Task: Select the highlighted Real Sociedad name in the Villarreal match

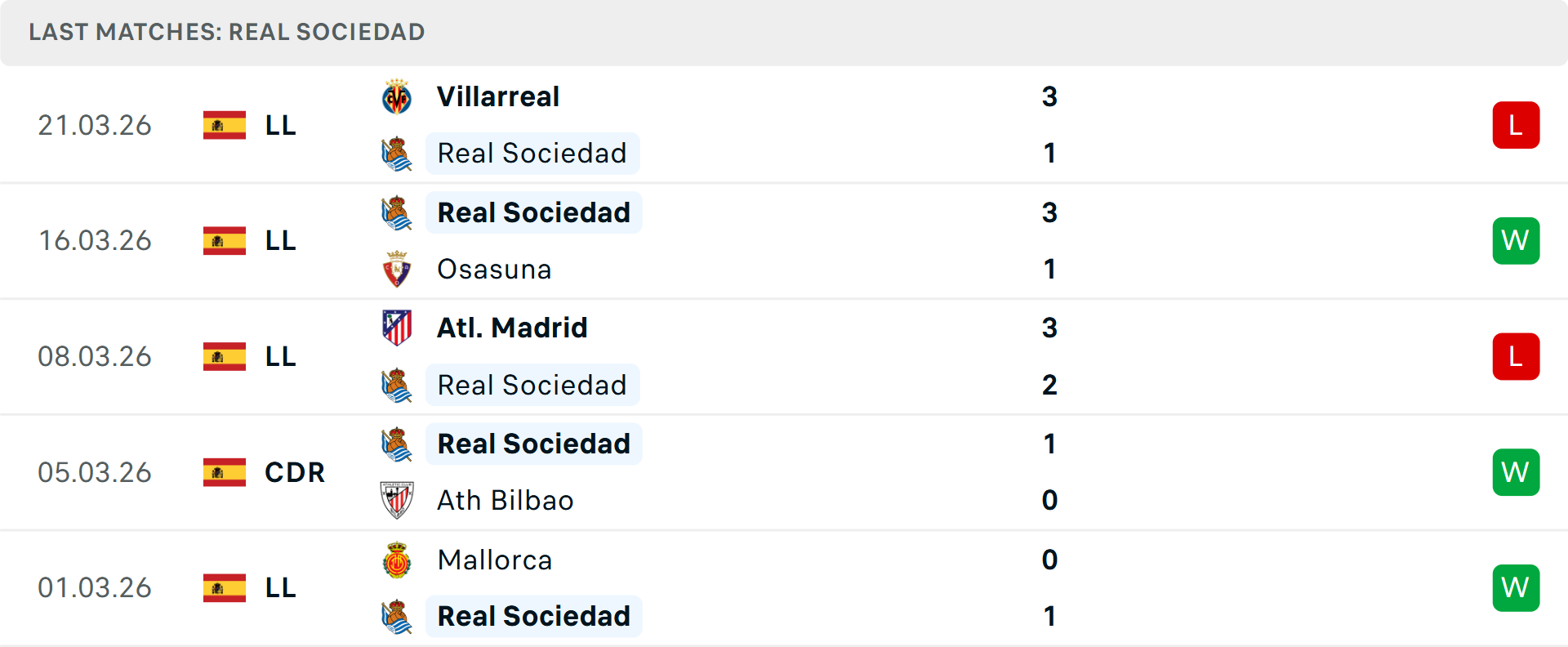Action: pyautogui.click(x=532, y=153)
